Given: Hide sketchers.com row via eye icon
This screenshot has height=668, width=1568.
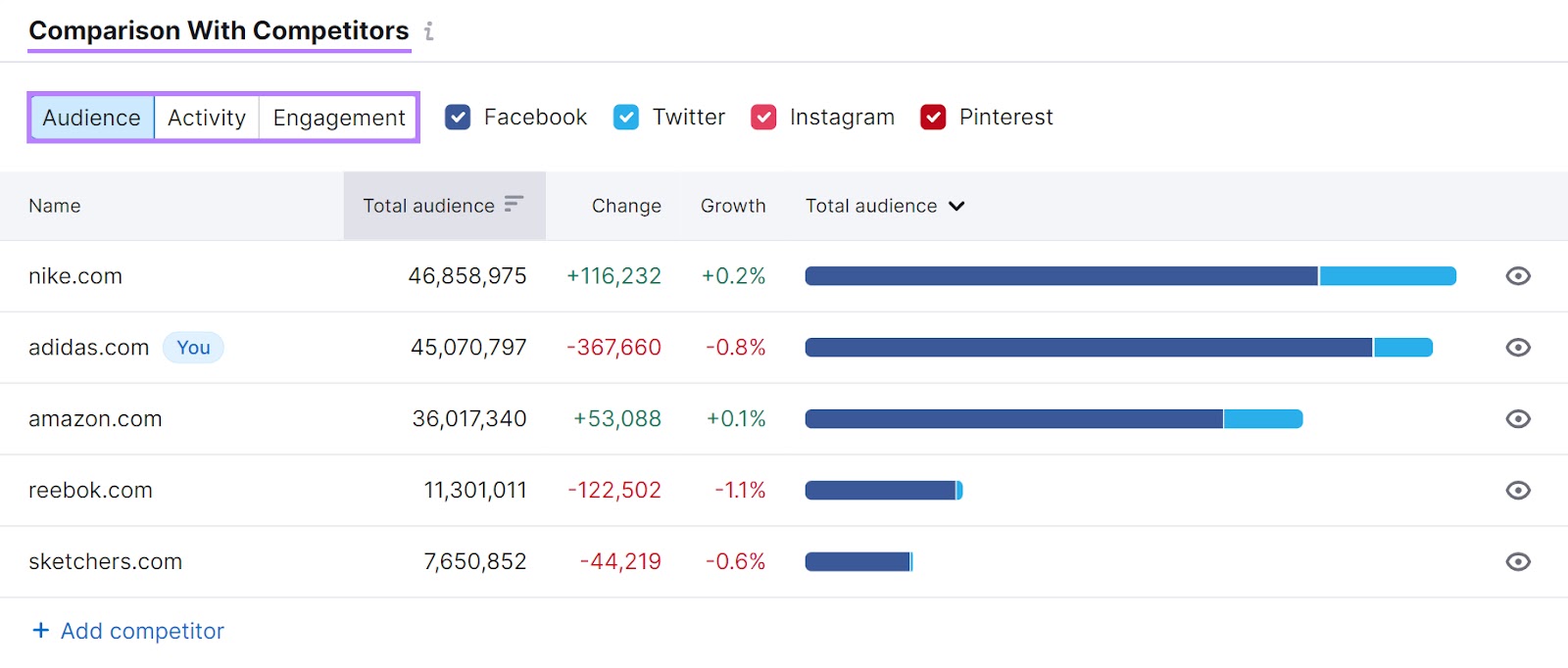Looking at the screenshot, I should pos(1517,562).
